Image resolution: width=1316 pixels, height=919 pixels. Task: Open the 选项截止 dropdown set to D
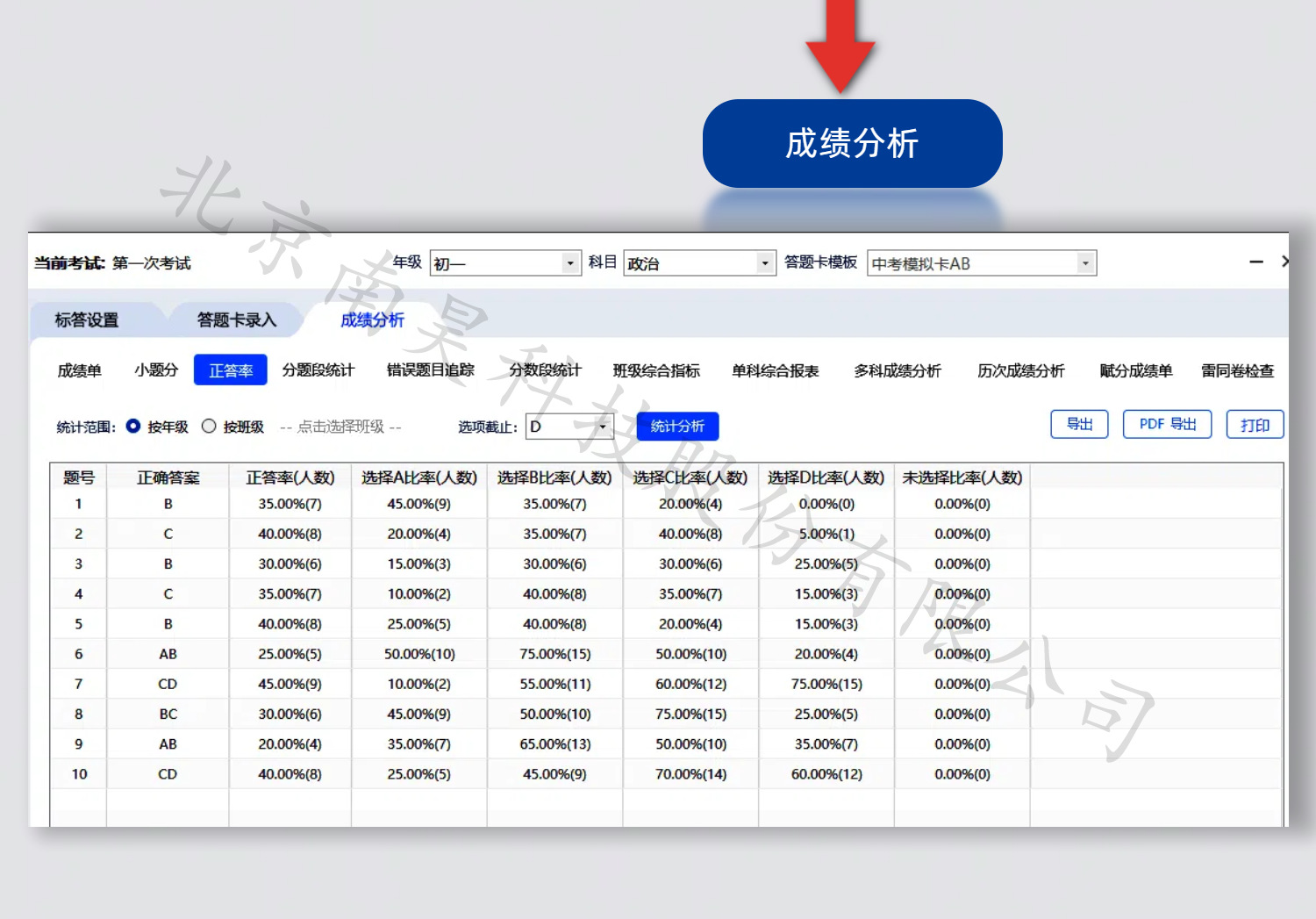click(569, 427)
